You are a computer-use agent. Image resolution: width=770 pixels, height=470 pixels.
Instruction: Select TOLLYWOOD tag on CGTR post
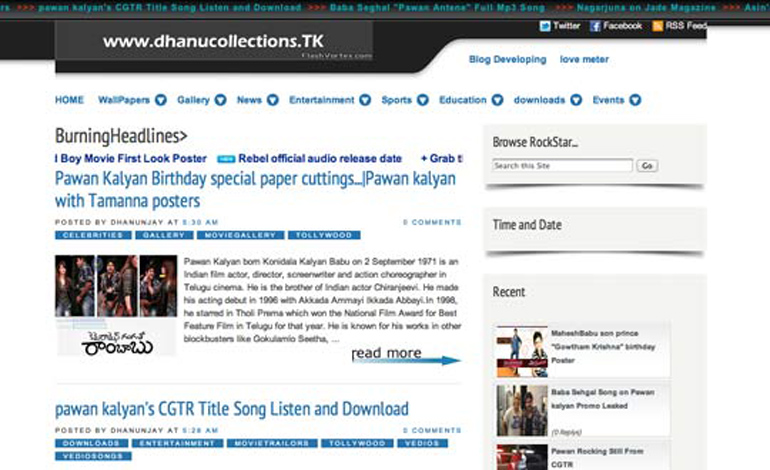coord(357,443)
